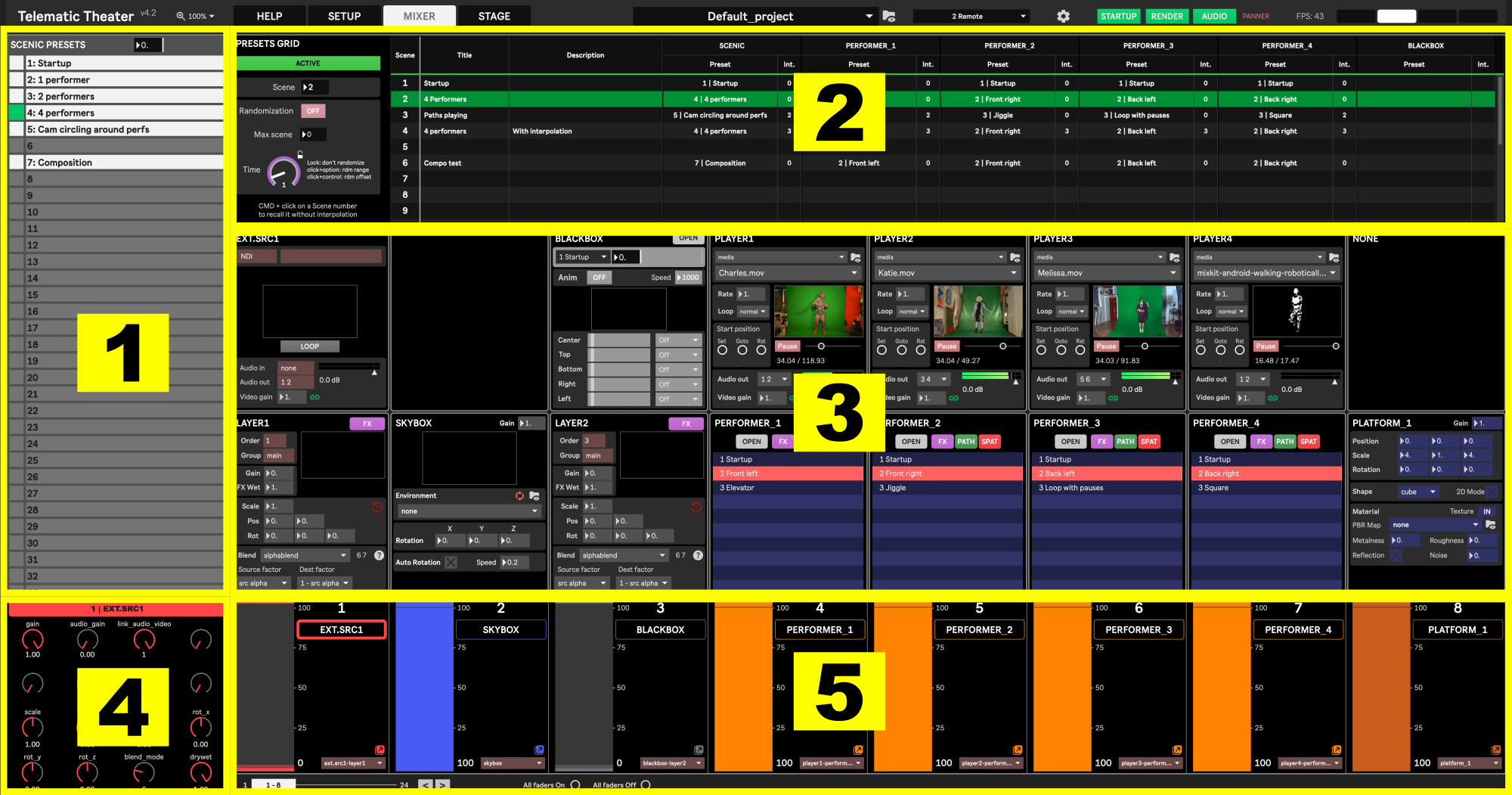Click PLAYER2 media folder browse icon
Screen dimensions: 1512x795
click(x=1015, y=257)
